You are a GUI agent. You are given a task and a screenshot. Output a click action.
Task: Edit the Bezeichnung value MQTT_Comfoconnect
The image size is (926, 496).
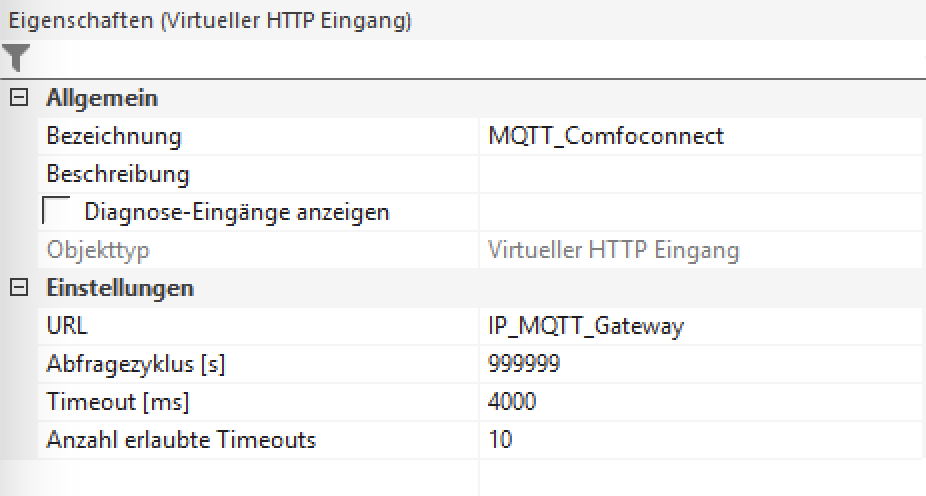[606, 136]
